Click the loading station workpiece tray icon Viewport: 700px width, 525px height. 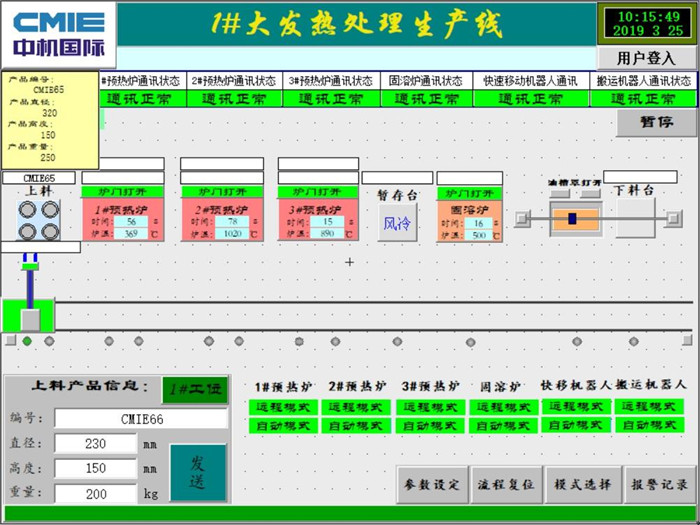coord(39,220)
